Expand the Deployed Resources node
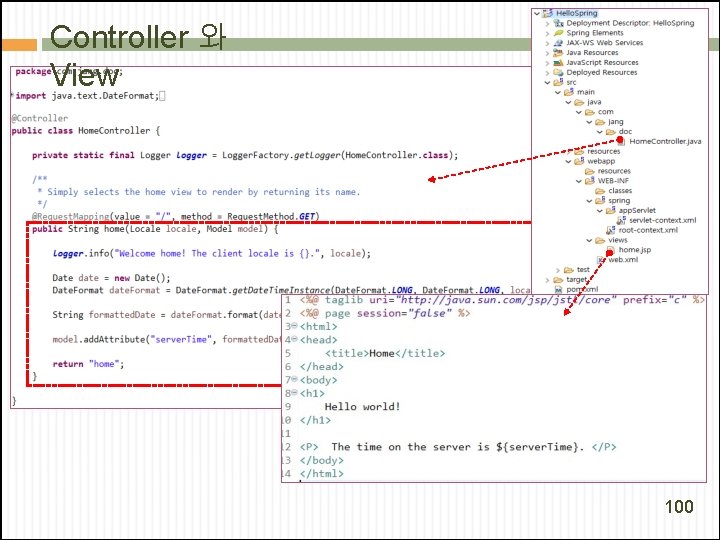Viewport: 720px width, 540px height. click(547, 73)
